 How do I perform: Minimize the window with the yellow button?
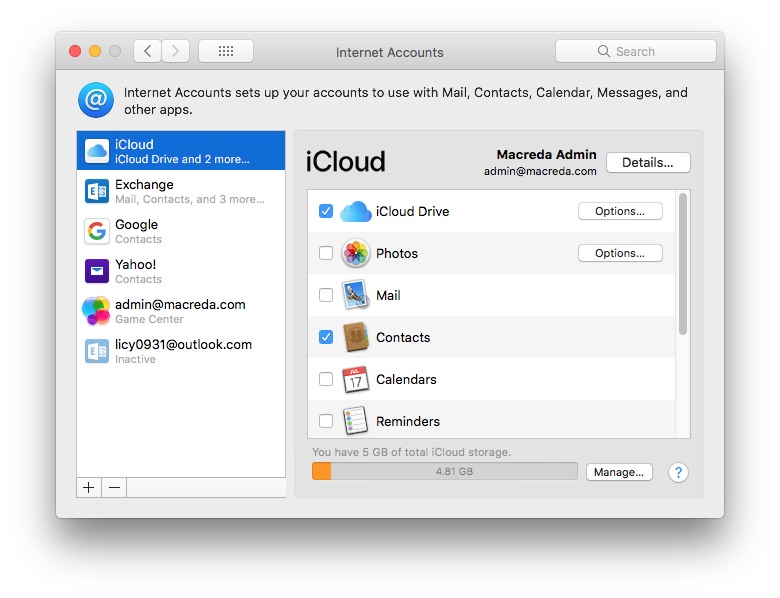[95, 51]
